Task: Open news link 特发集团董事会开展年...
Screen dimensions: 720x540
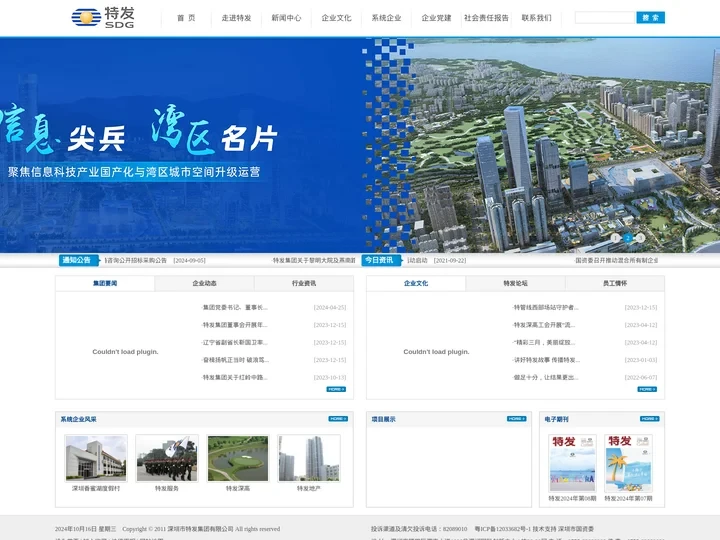Action: pos(236,325)
